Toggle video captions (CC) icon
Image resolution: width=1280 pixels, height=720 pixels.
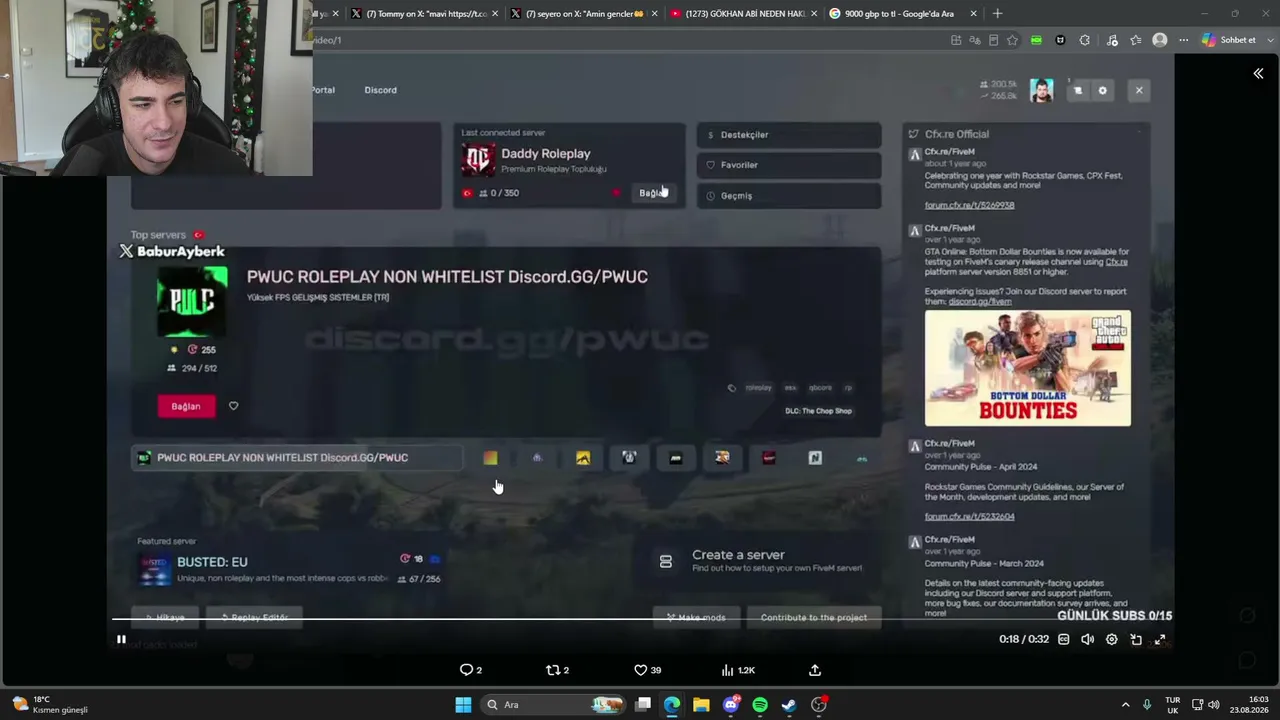1063,639
